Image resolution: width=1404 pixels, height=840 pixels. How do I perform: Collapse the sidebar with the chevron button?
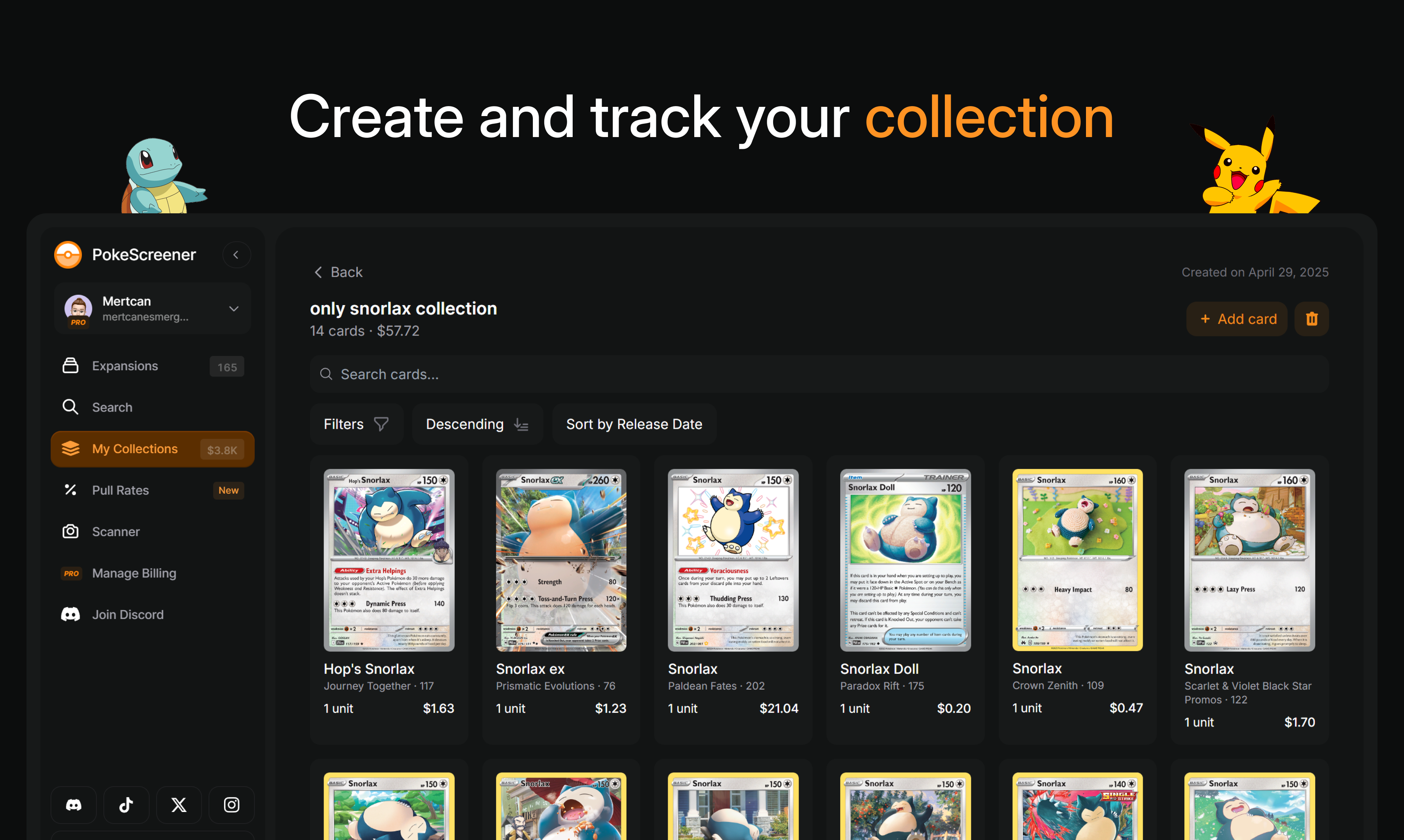[236, 255]
